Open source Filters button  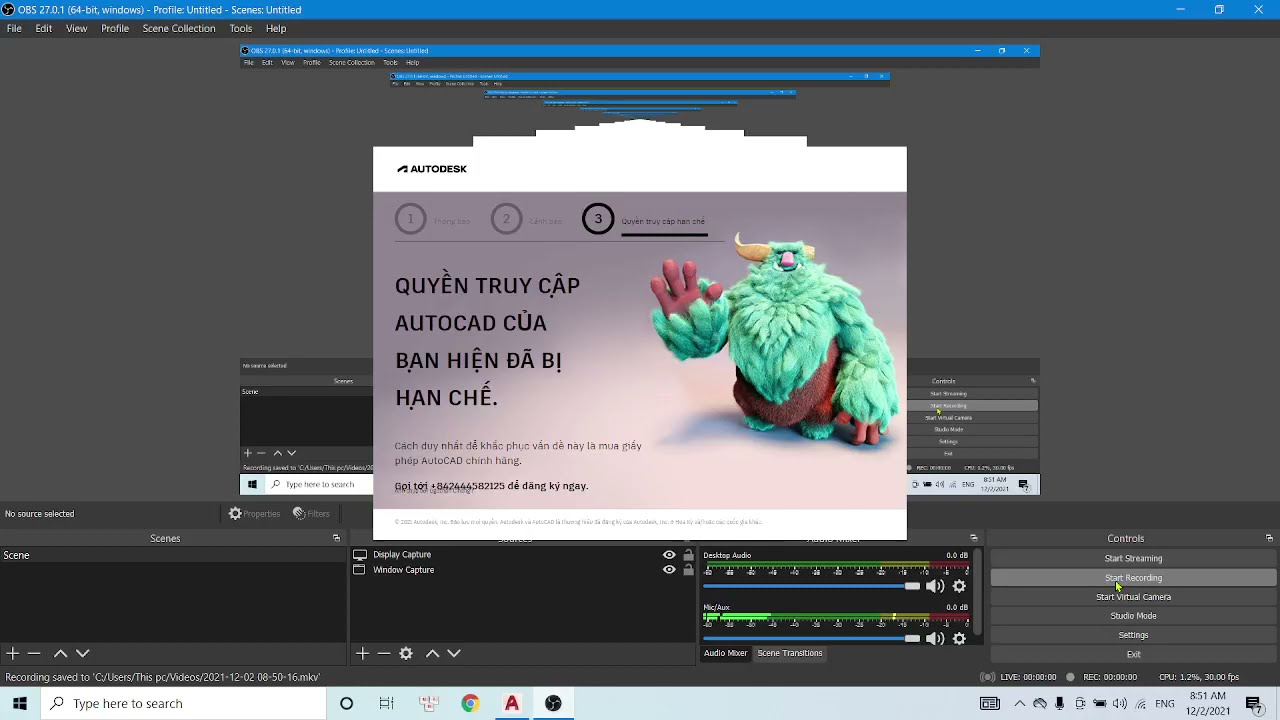pos(311,514)
